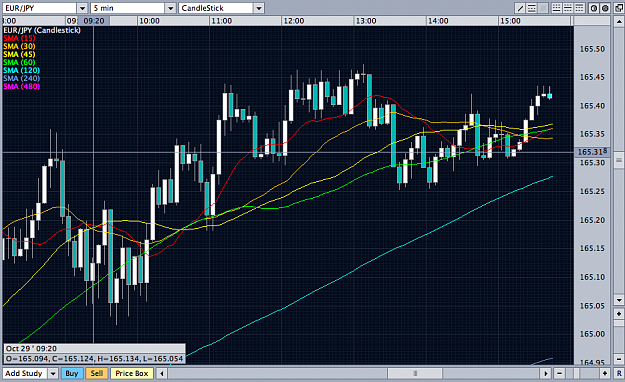
Task: Click the 12:00 time axis label
Action: [x=294, y=21]
